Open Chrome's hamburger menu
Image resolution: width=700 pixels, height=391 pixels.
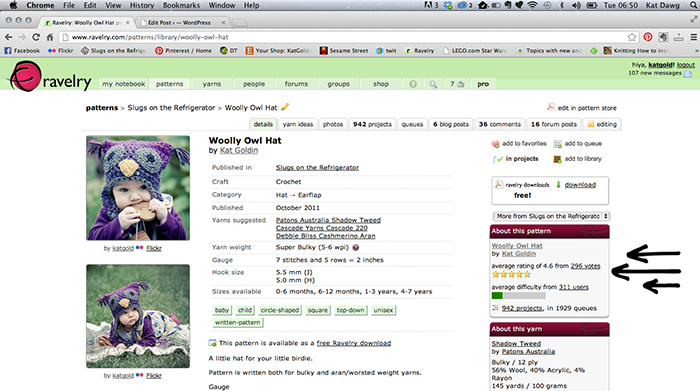click(x=693, y=37)
